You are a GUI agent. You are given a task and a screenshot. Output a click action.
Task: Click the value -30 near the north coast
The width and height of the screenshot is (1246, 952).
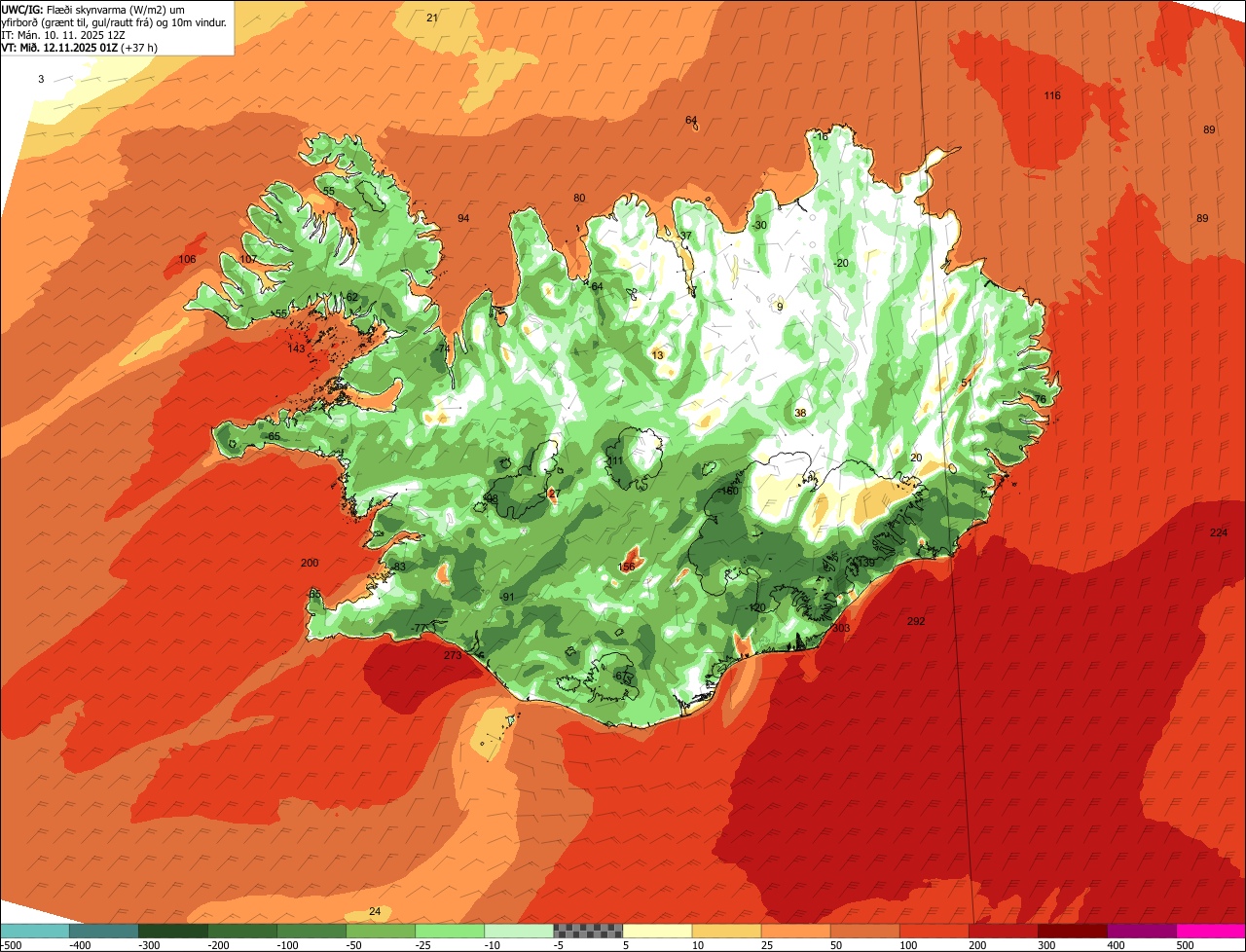coord(759,225)
